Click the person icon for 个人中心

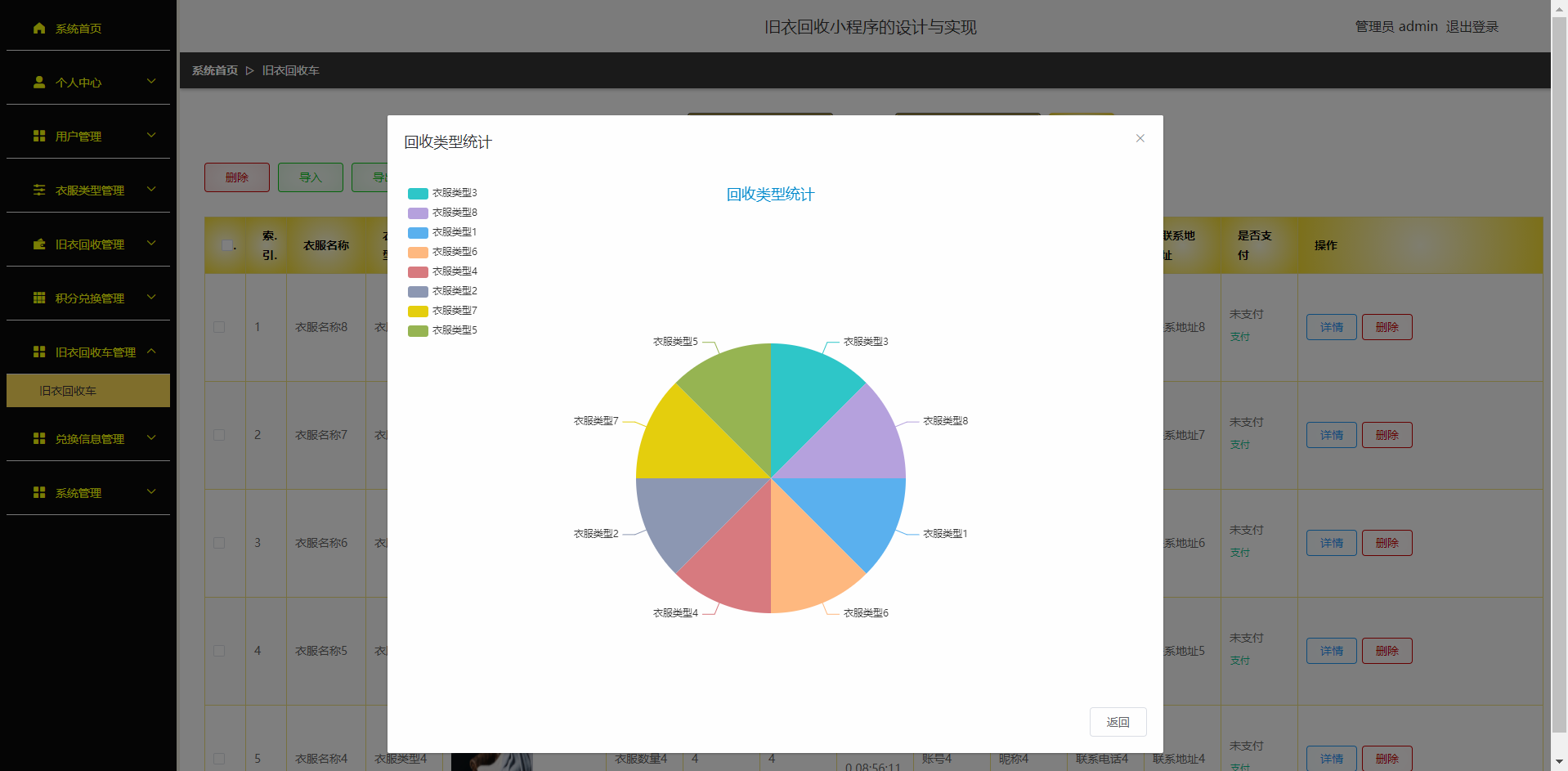(x=38, y=83)
